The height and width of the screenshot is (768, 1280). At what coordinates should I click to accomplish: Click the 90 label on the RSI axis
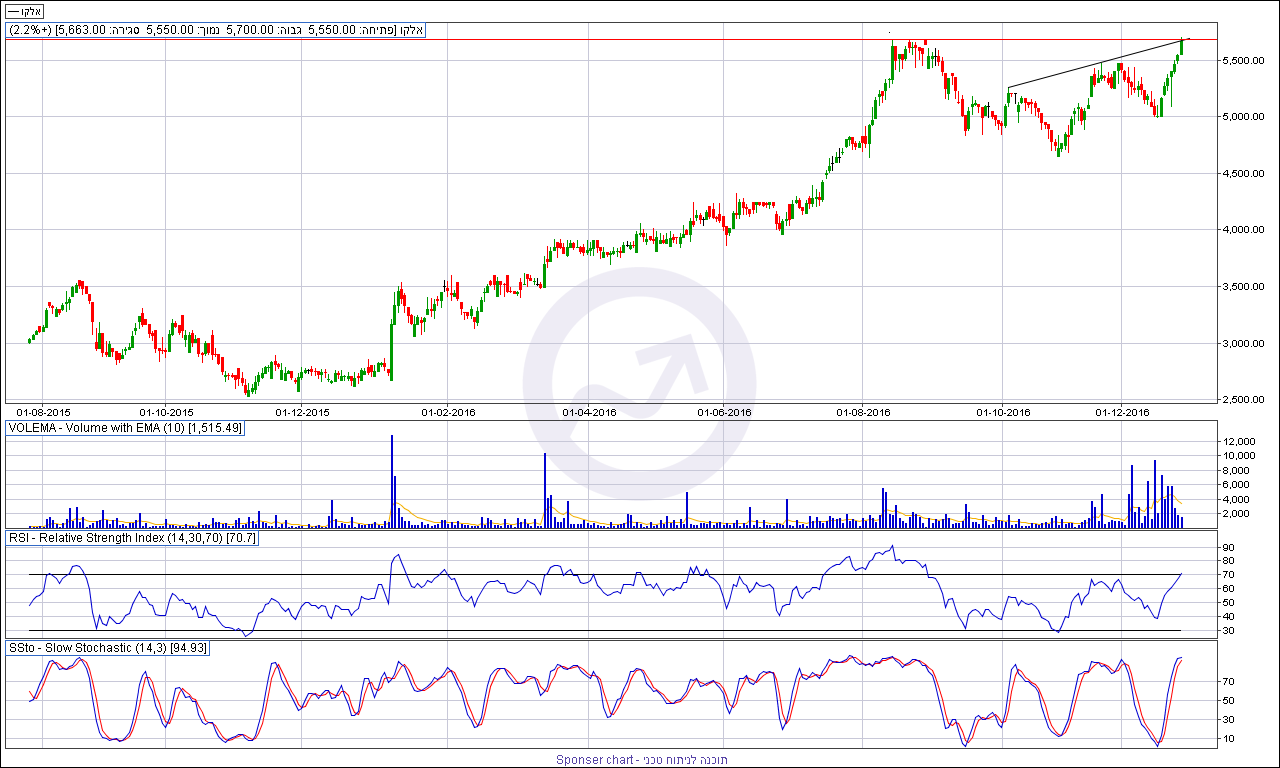click(1227, 547)
